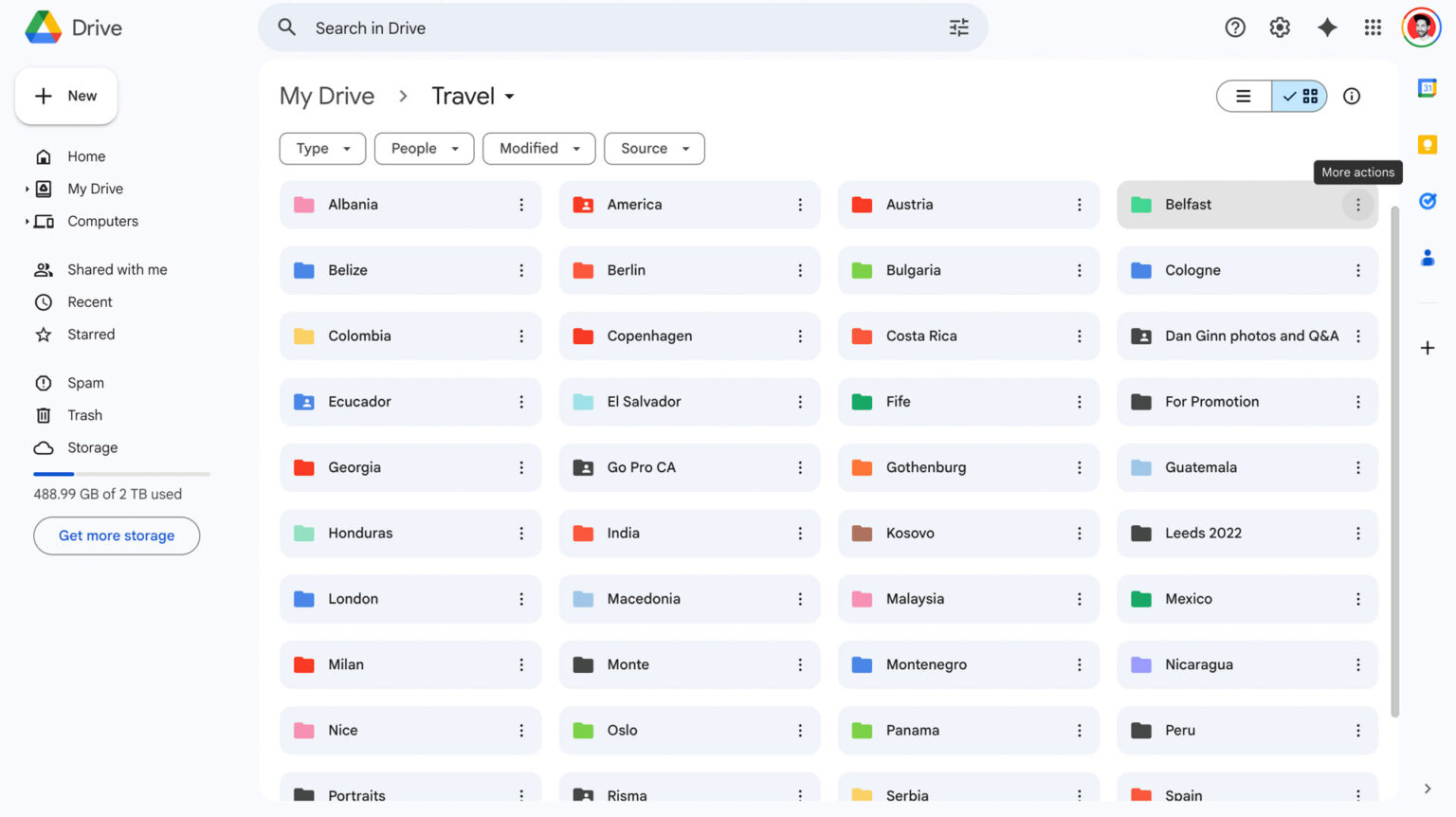Click the account profile avatar
Screen dimensions: 1456x817
tap(1421, 27)
